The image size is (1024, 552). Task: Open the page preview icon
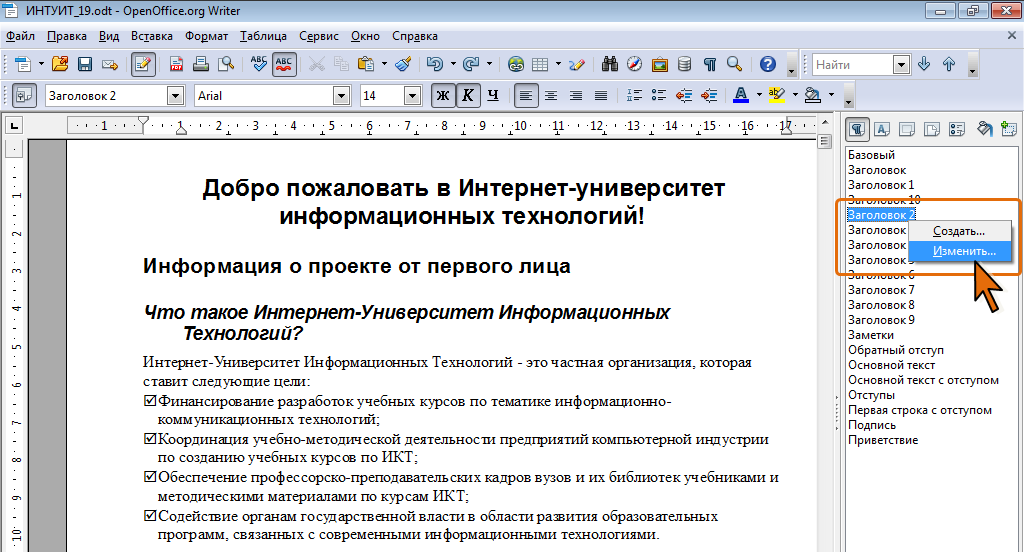pos(226,64)
